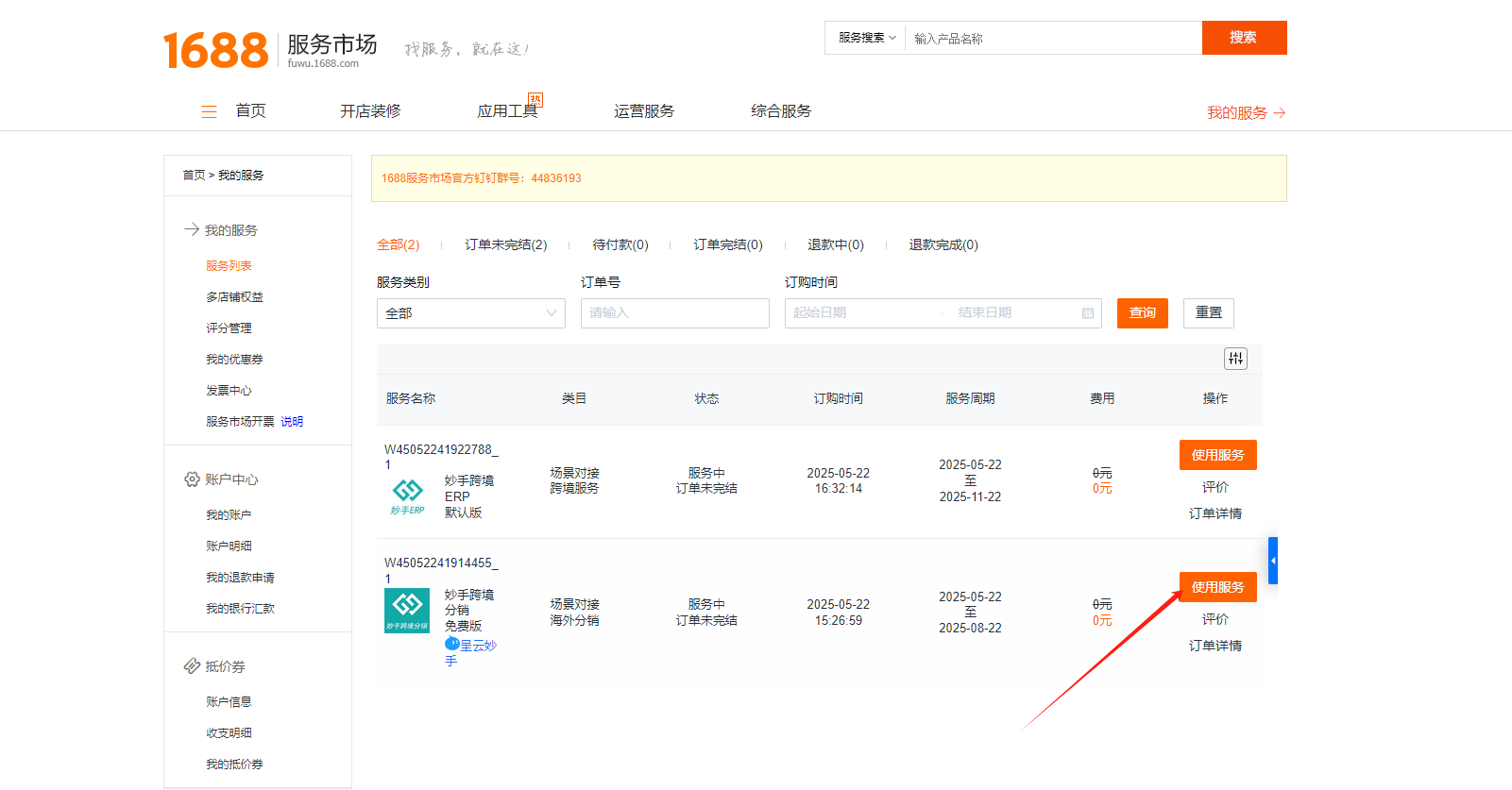Open 评价 for order W45052241922788_1
Image resolution: width=1512 pixels, height=790 pixels.
pyautogui.click(x=1215, y=487)
